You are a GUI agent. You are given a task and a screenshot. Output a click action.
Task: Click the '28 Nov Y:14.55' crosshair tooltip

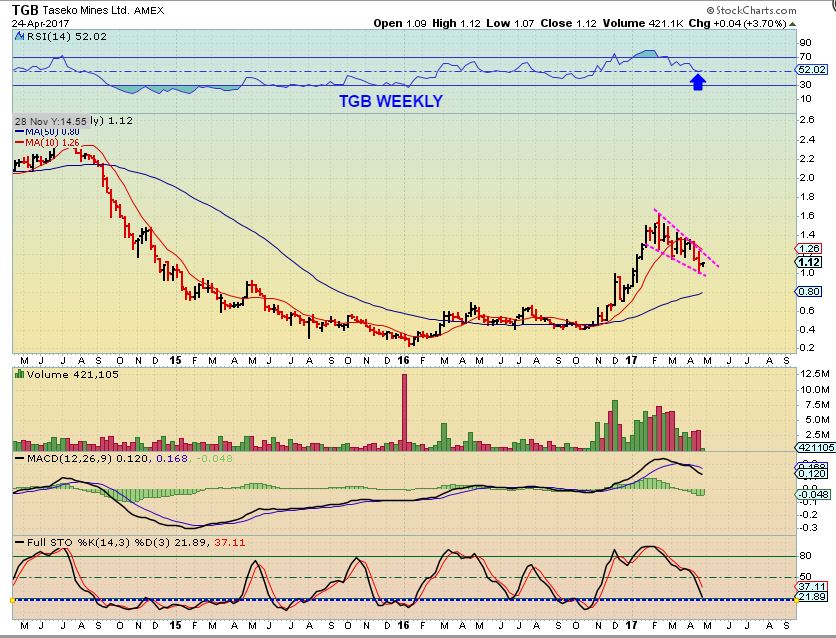point(51,121)
